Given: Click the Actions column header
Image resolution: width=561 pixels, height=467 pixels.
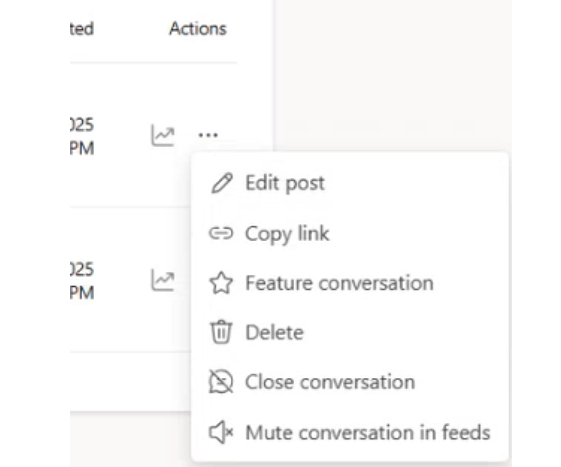Looking at the screenshot, I should [x=198, y=29].
